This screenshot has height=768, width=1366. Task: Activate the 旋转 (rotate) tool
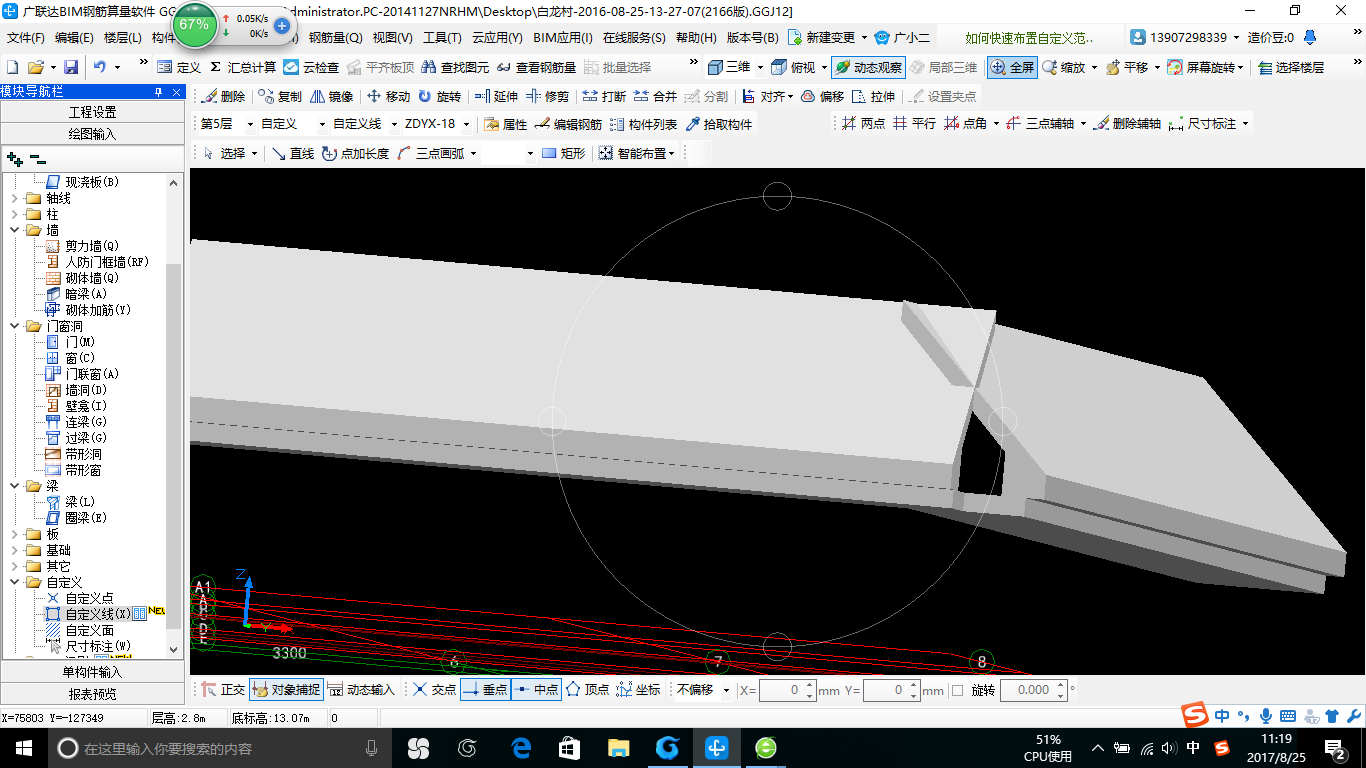point(439,97)
